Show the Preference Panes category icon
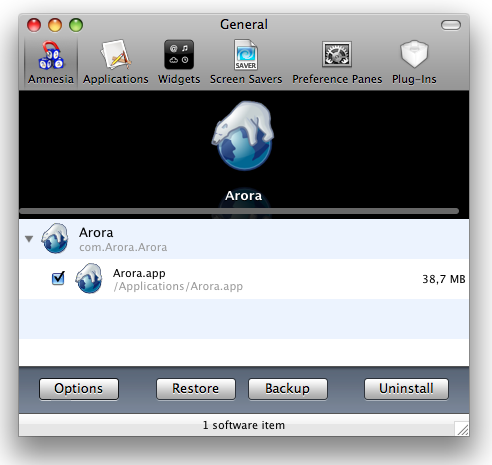The width and height of the screenshot is (492, 465). [337, 54]
